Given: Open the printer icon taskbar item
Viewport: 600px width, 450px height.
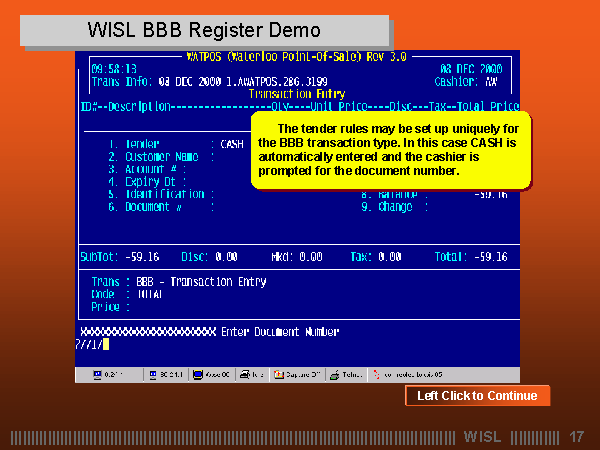Looking at the screenshot, I should tap(251, 375).
